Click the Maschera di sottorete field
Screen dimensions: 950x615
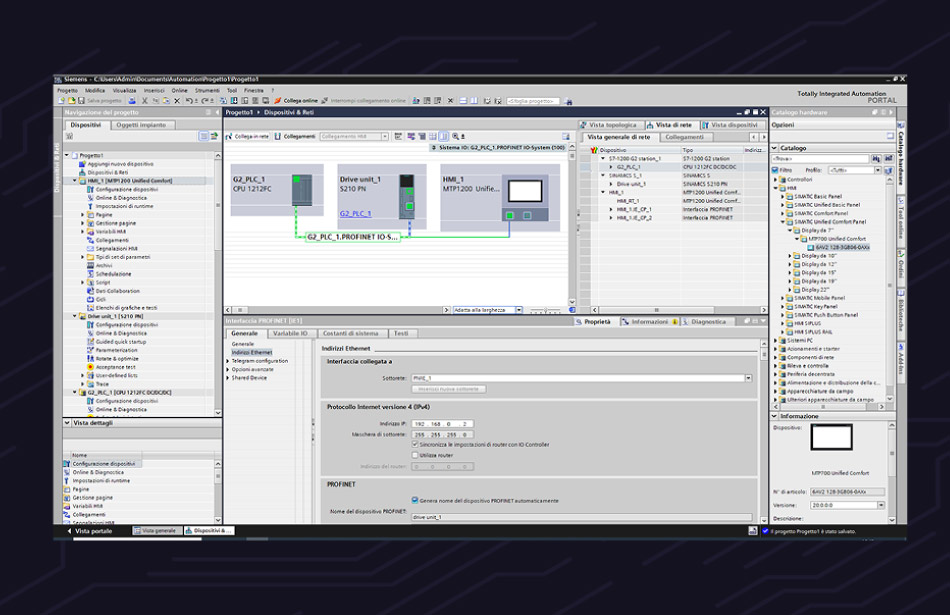443,434
